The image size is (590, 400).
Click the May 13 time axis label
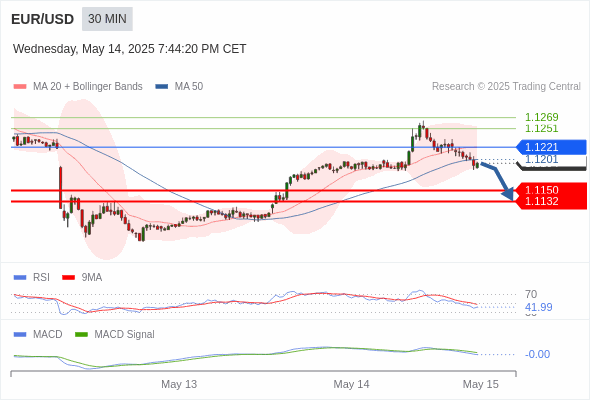pos(179,384)
